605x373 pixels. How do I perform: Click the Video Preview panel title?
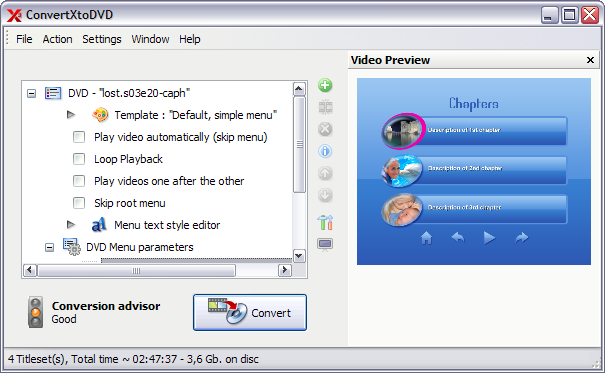(x=390, y=60)
